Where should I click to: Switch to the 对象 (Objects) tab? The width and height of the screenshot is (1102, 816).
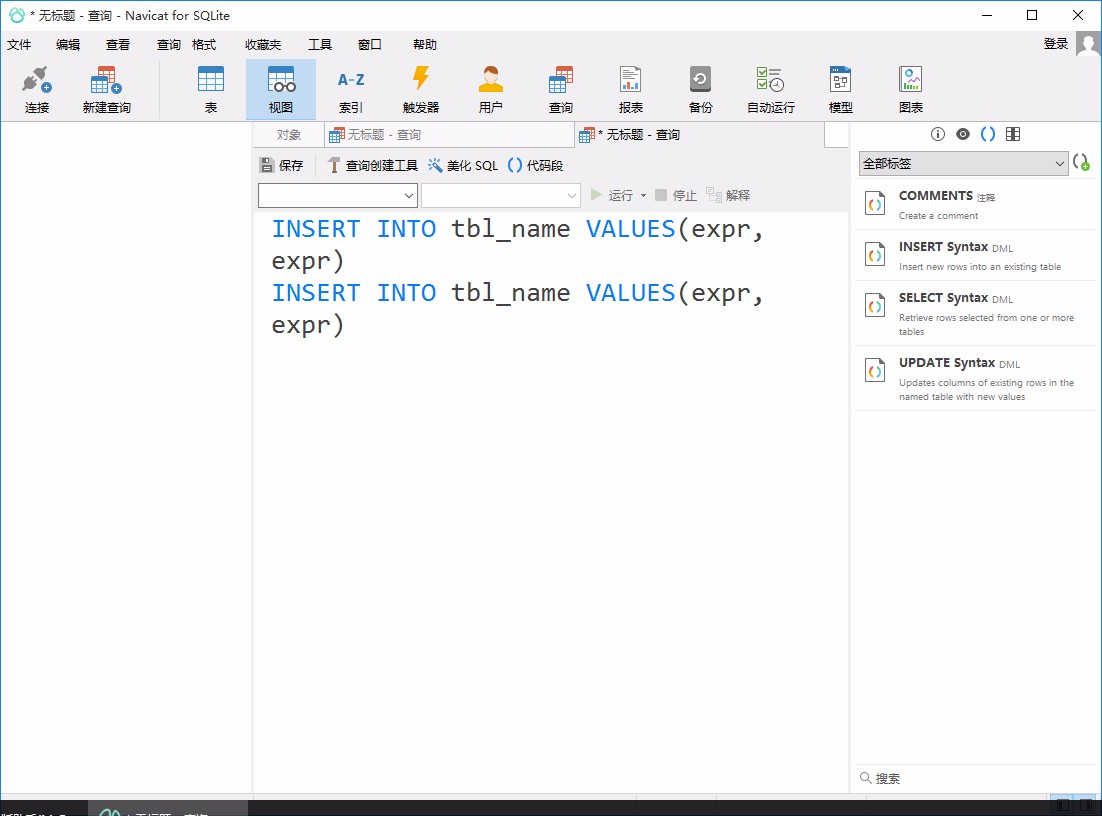287,133
